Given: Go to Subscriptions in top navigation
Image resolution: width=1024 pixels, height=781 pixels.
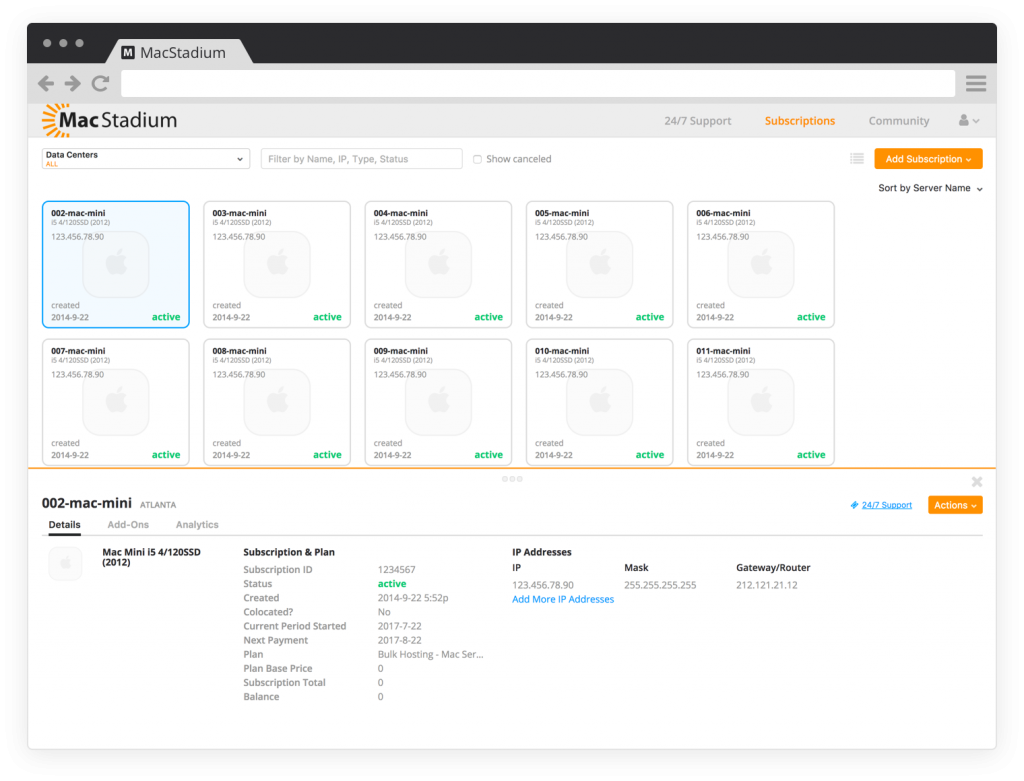Looking at the screenshot, I should (799, 121).
